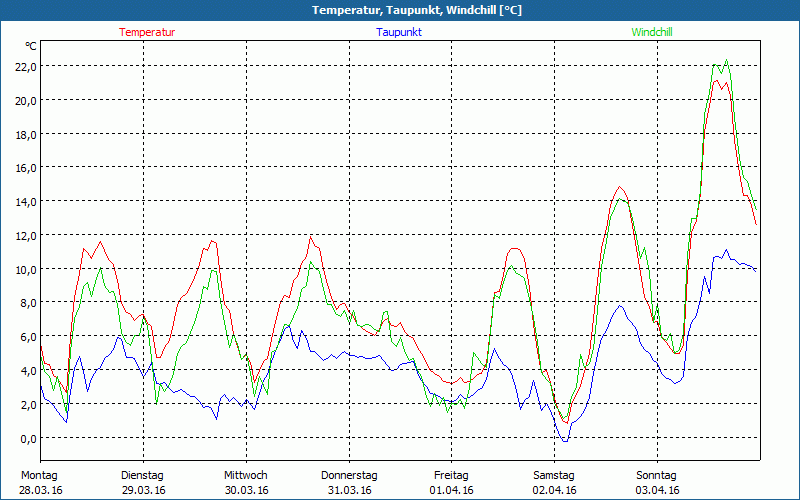Click the red Temperatur legend label
The image size is (800, 500).
tap(147, 32)
